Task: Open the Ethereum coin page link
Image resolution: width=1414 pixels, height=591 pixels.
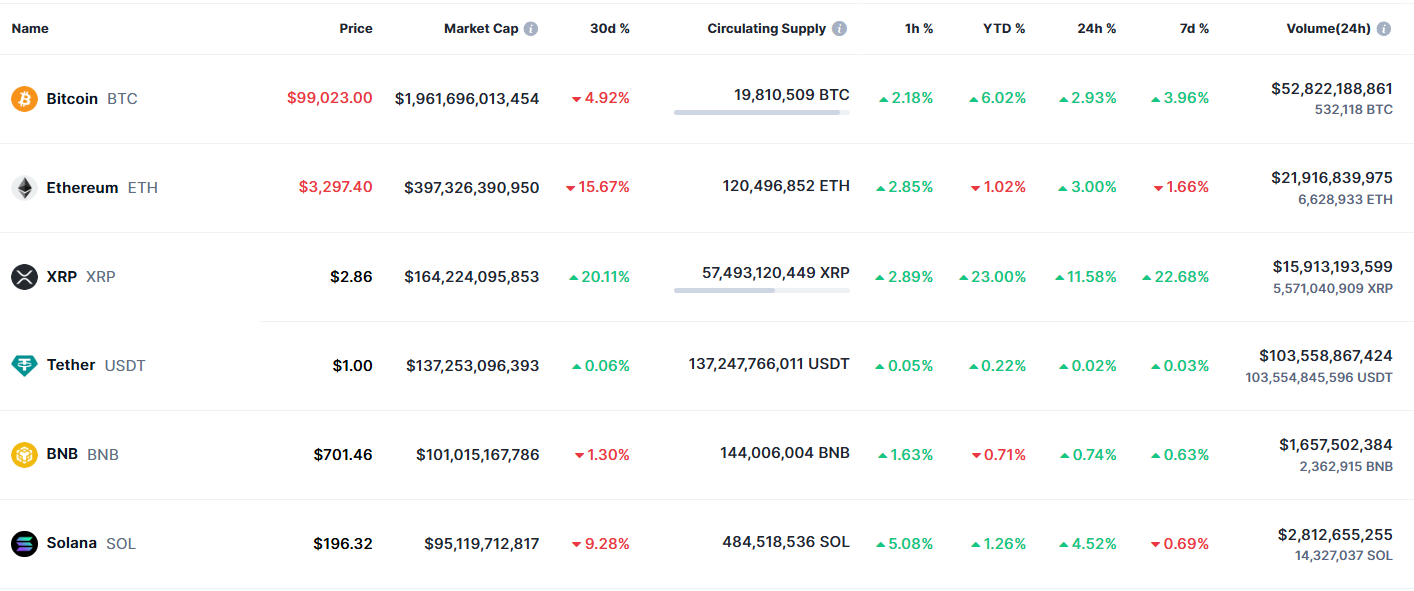Action: pos(82,187)
